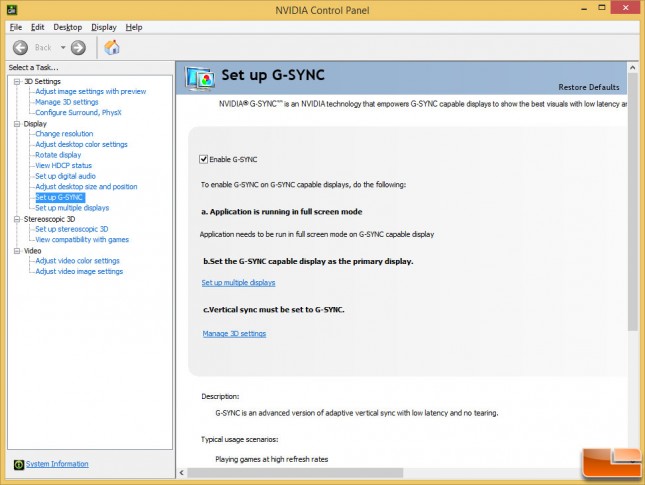Click the Video category label
The image size is (645, 485).
(32, 251)
